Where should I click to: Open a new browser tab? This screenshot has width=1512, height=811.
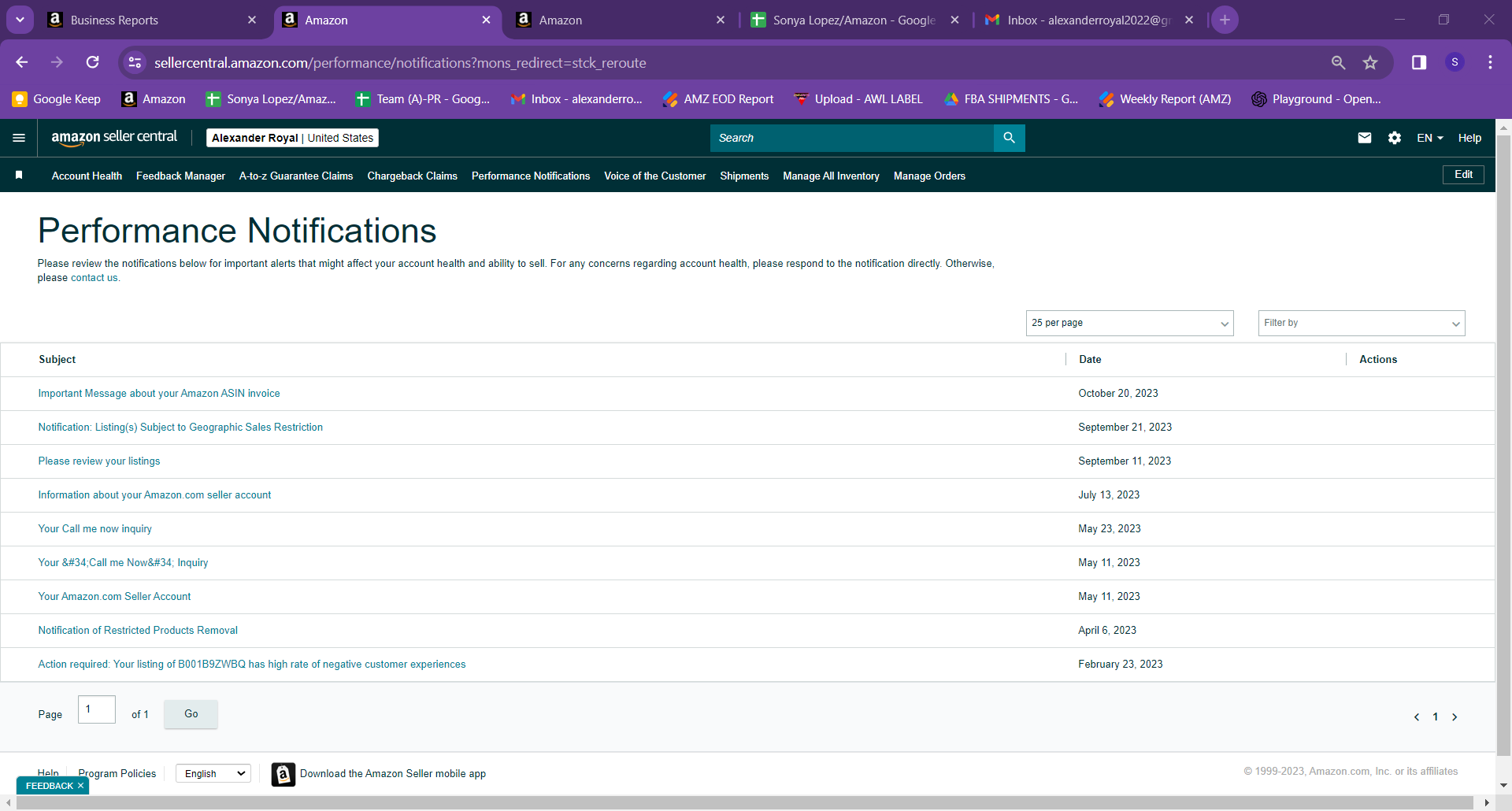1225,20
